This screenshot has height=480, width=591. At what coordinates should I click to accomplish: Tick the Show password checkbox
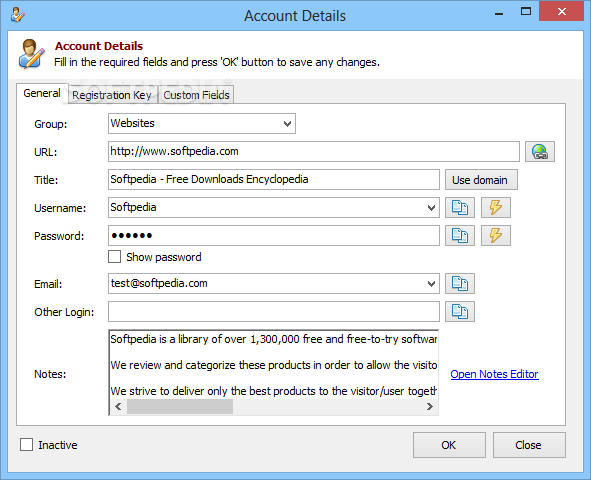(115, 257)
